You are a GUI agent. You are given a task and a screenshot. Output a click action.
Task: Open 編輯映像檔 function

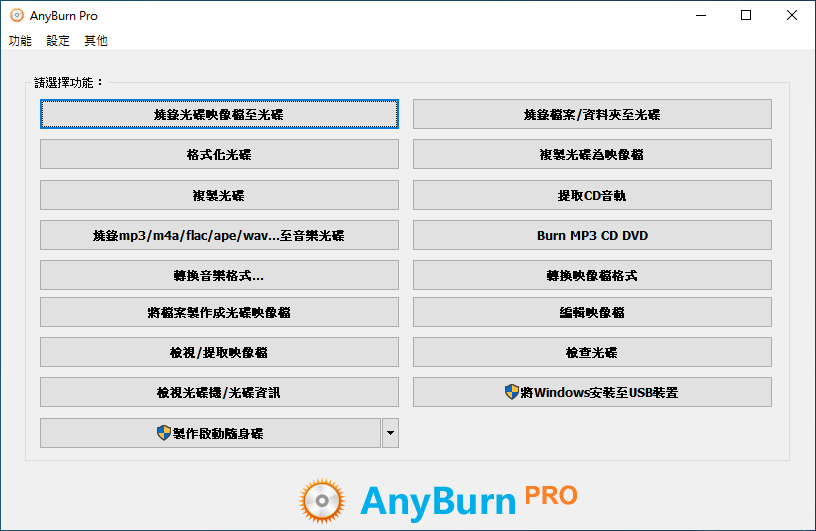592,312
